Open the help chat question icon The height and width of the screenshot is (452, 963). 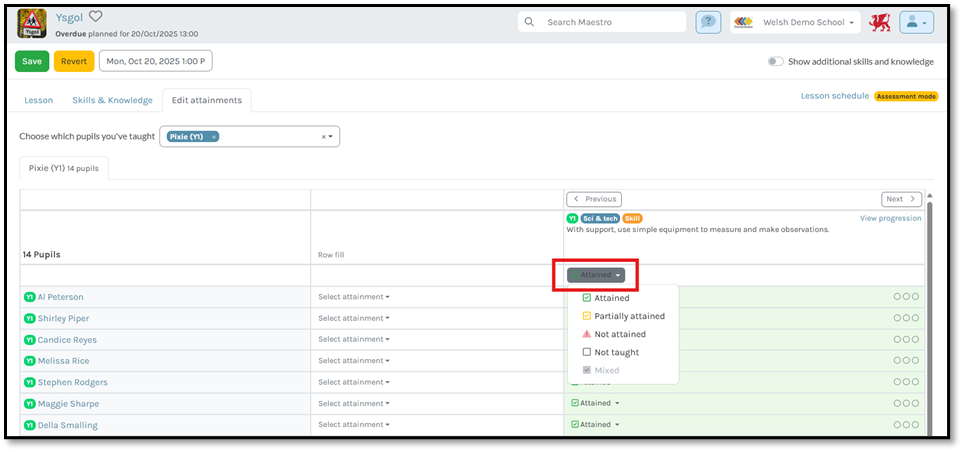pyautogui.click(x=708, y=22)
